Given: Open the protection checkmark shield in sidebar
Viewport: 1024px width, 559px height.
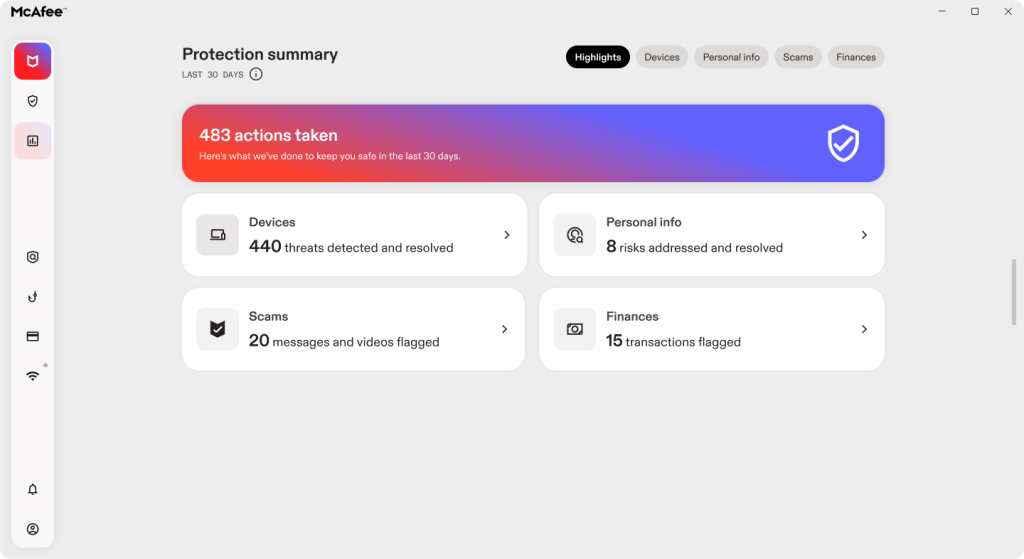Looking at the screenshot, I should (33, 101).
